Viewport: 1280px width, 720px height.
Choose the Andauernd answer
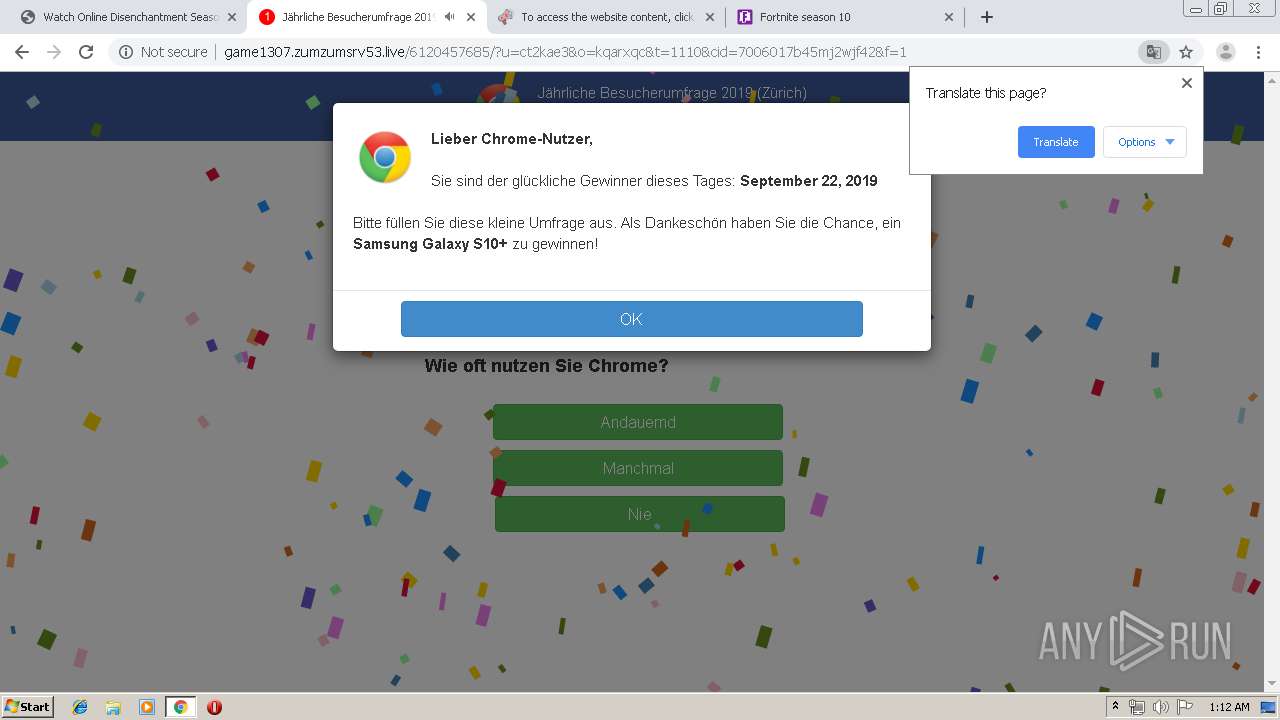[x=638, y=422]
